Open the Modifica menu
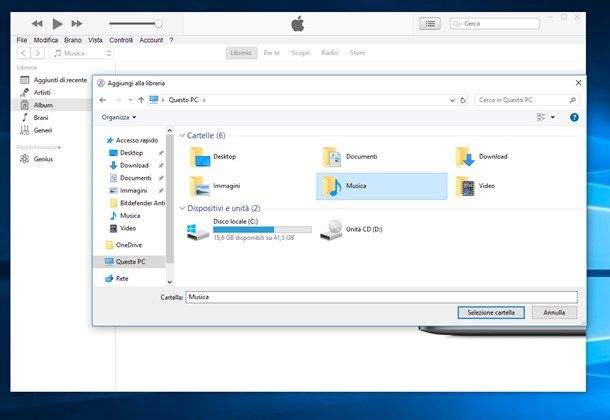Viewport: 610px width, 420px height. (46, 40)
